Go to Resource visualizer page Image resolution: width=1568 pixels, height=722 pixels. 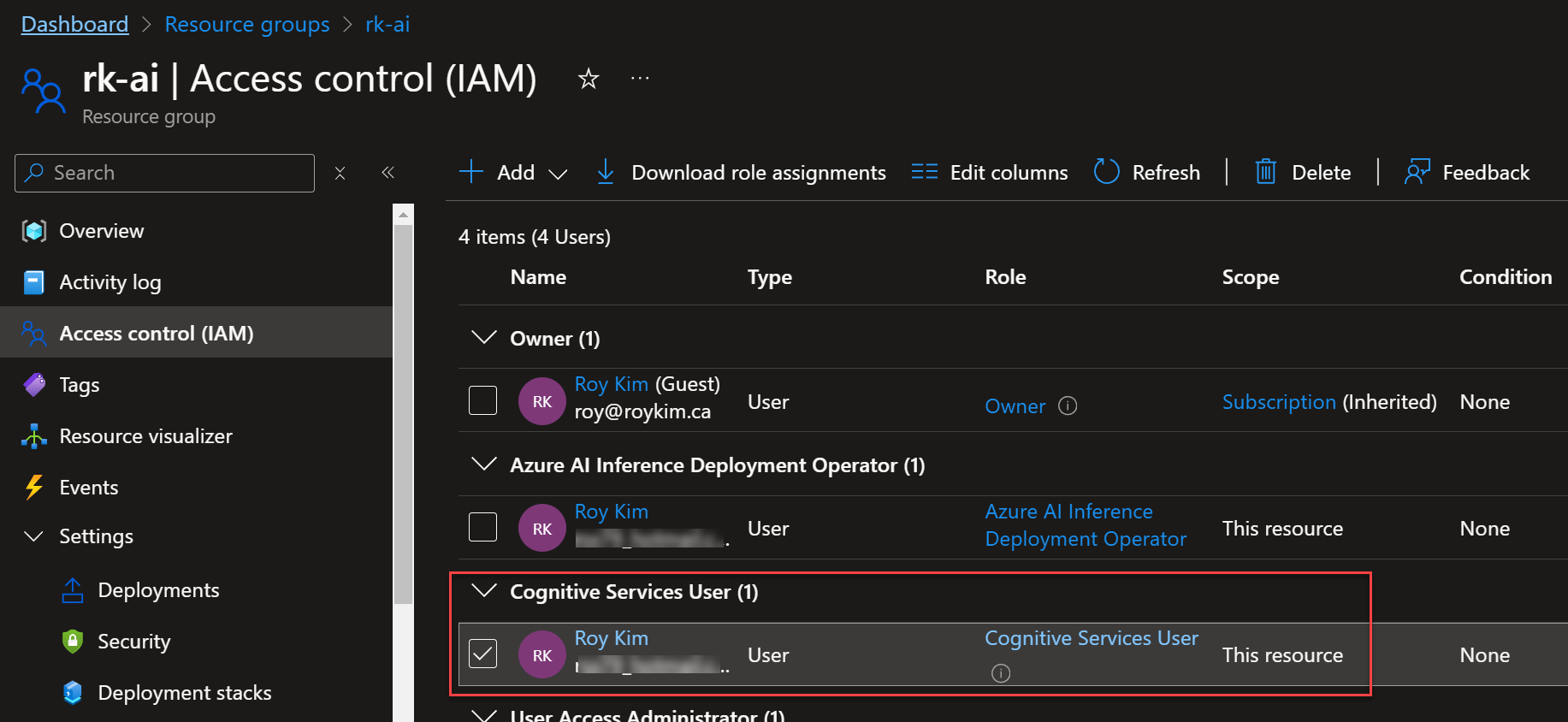(145, 436)
